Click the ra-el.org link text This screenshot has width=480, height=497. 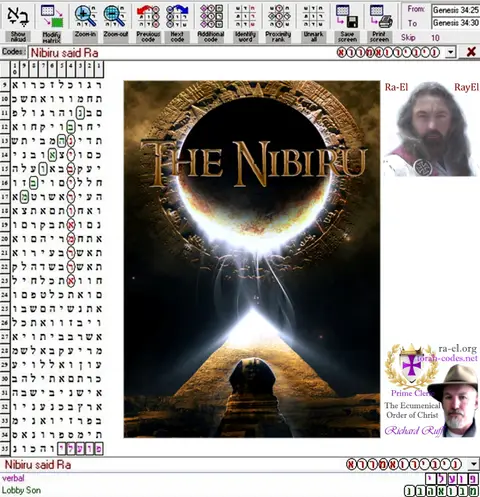click(458, 349)
